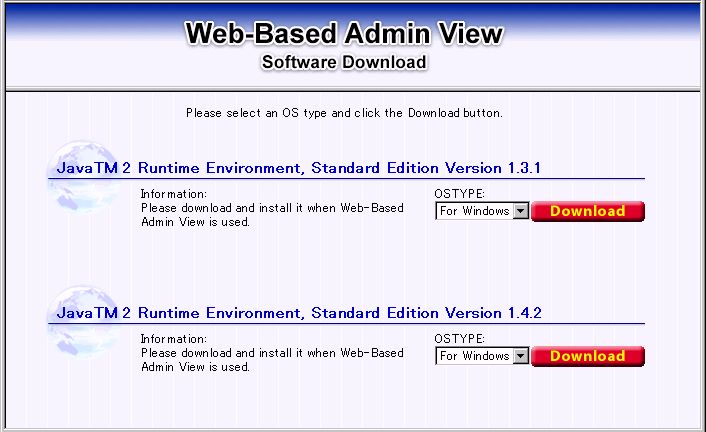Viewport: 706px width, 432px height.
Task: Click the OSTYPE label for Version 1.3.1
Action: [x=459, y=194]
